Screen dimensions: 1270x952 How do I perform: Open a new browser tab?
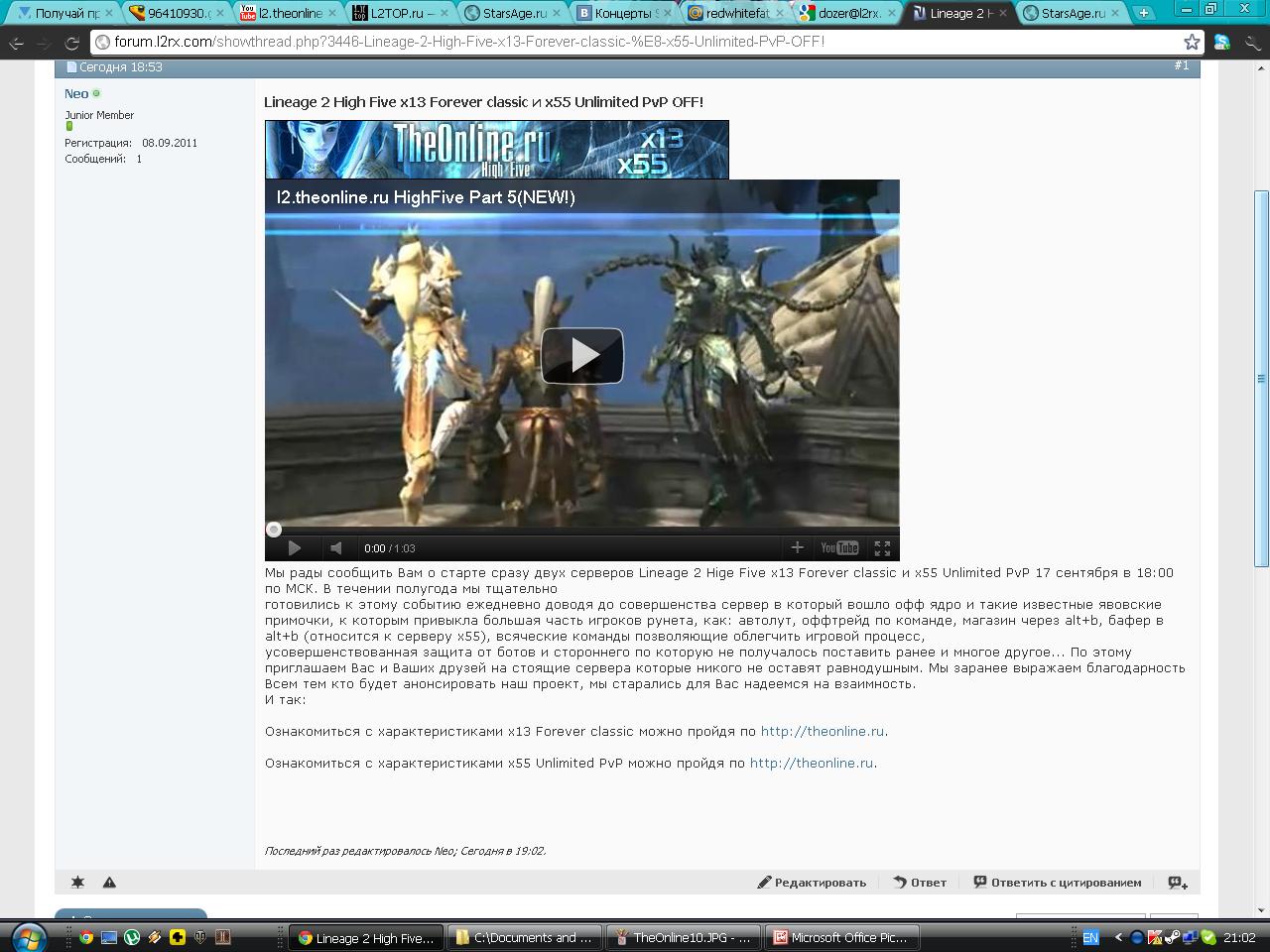pyautogui.click(x=1144, y=13)
